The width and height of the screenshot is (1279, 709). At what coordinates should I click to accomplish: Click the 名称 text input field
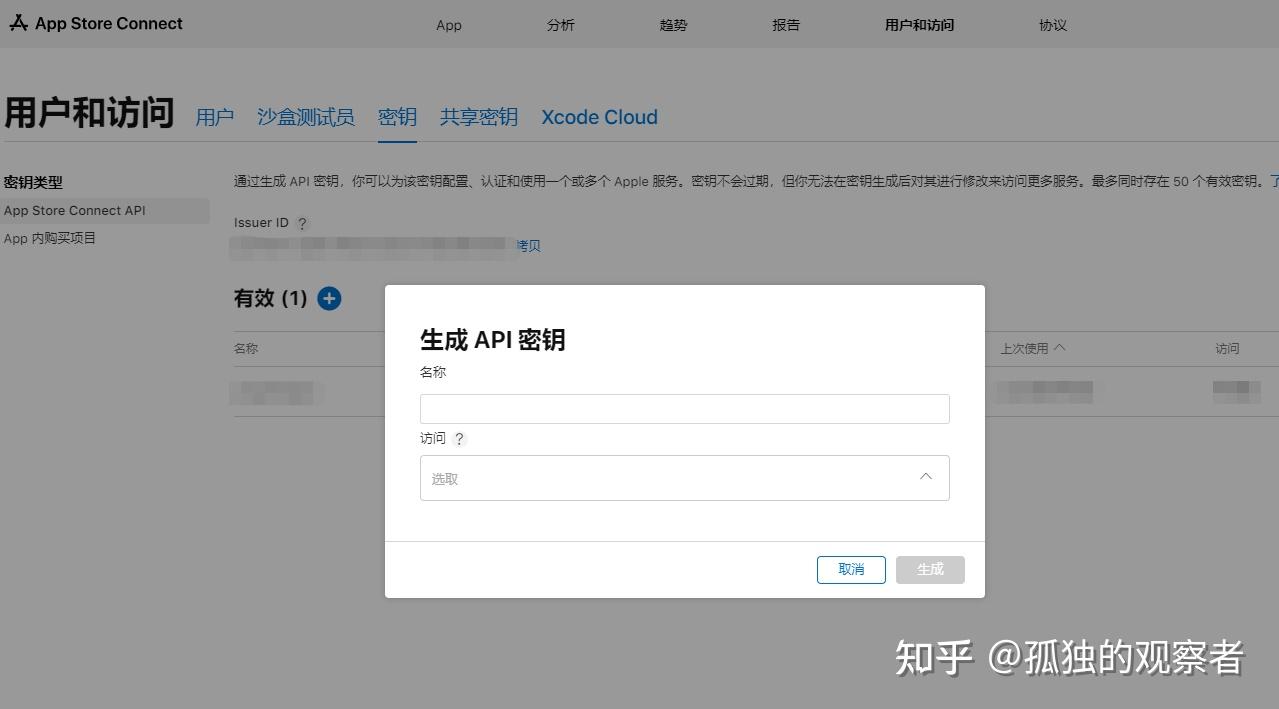(684, 408)
